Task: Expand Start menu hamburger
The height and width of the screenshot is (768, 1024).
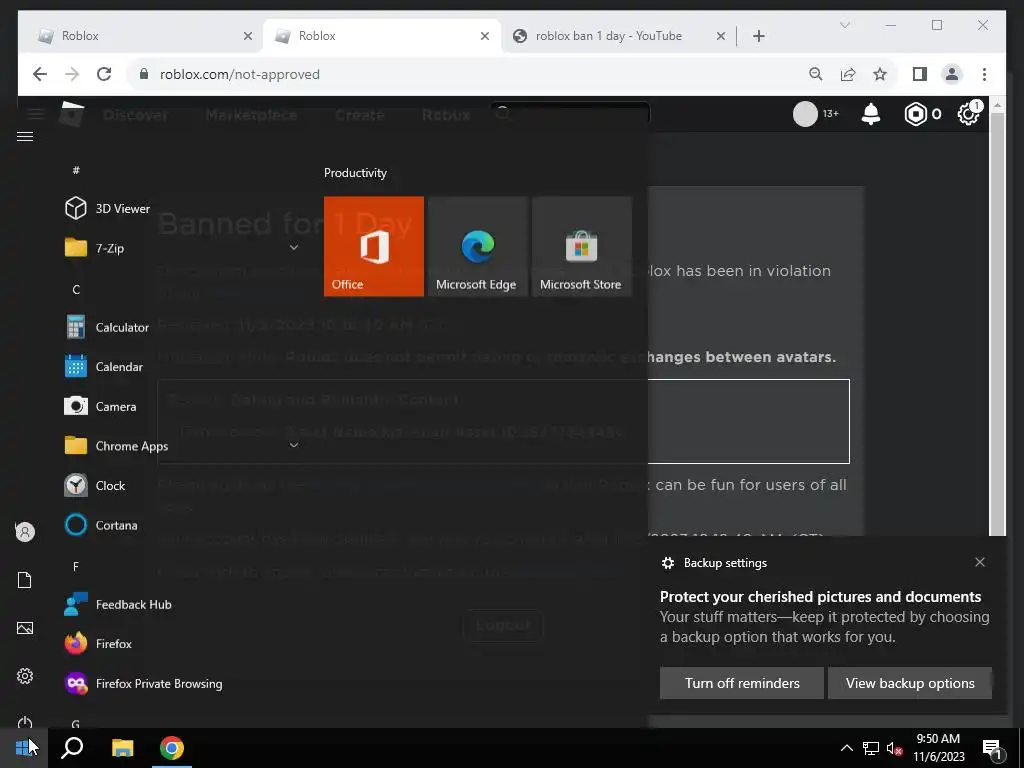Action: tap(25, 136)
